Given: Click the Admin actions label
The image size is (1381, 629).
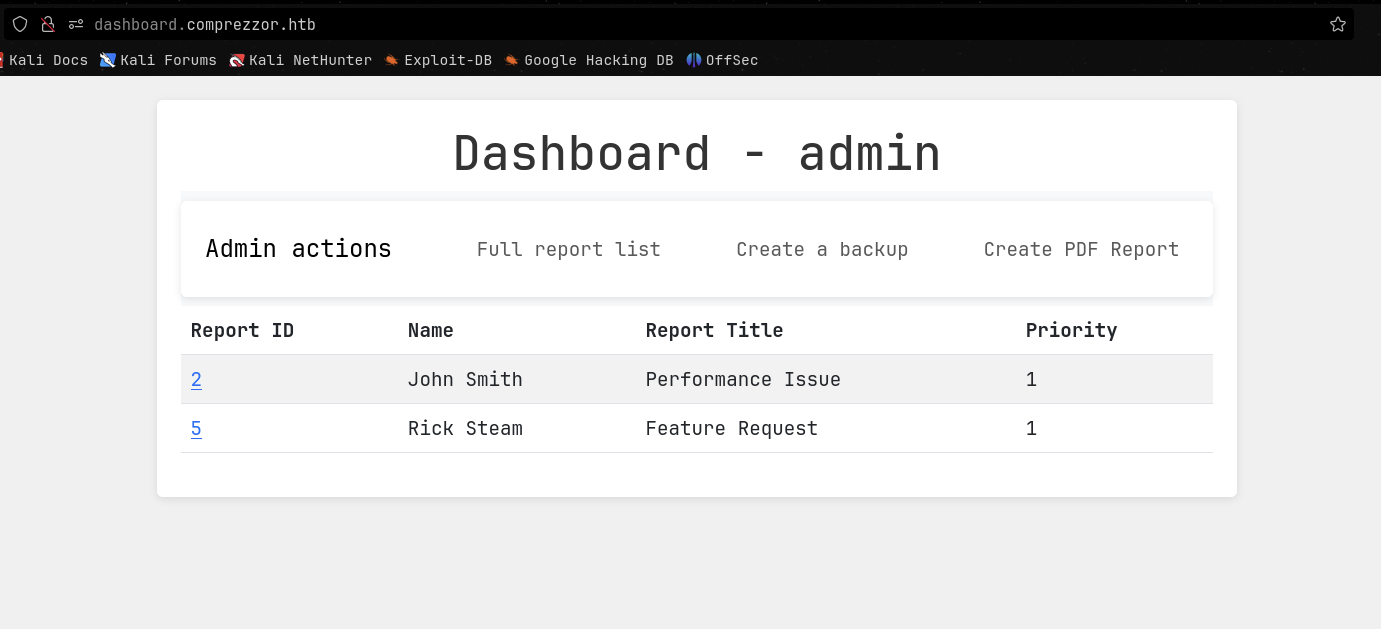Looking at the screenshot, I should 298,249.
